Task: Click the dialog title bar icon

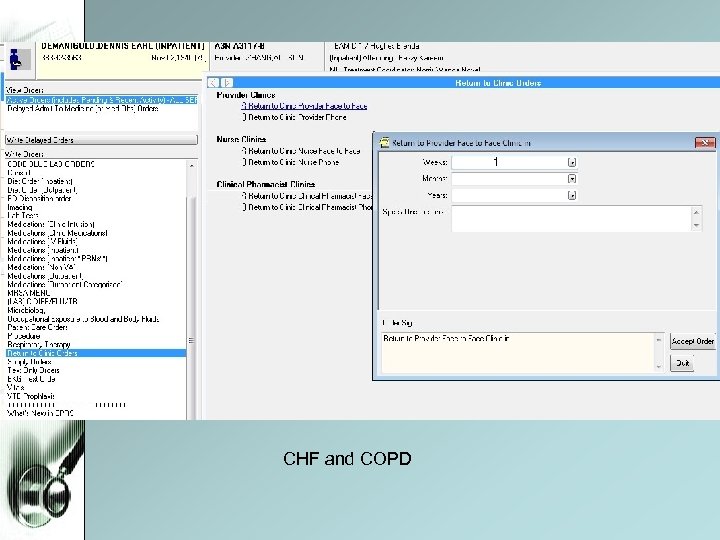Action: (x=384, y=143)
